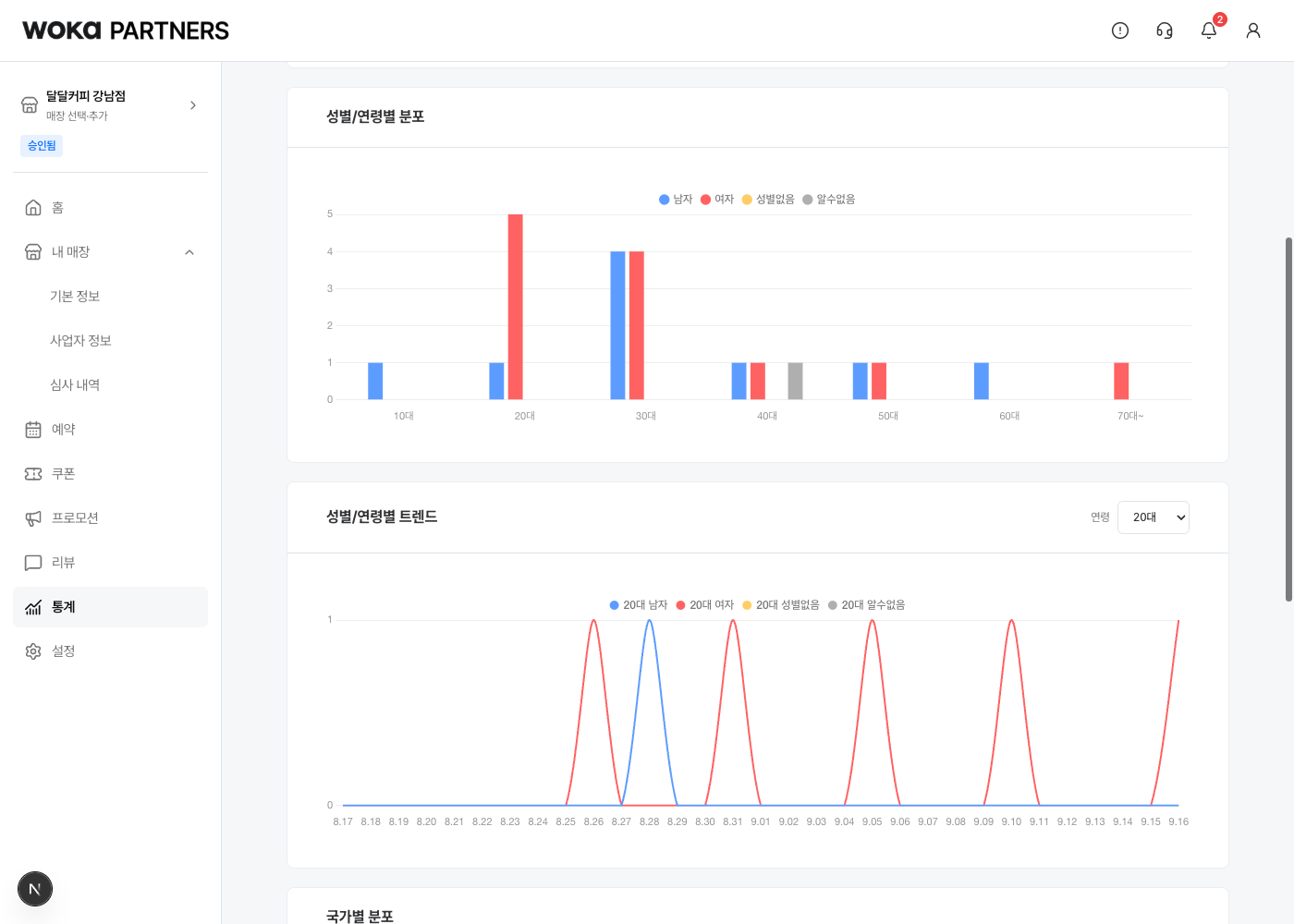Click the home icon in sidebar
1294x924 pixels.
point(33,208)
